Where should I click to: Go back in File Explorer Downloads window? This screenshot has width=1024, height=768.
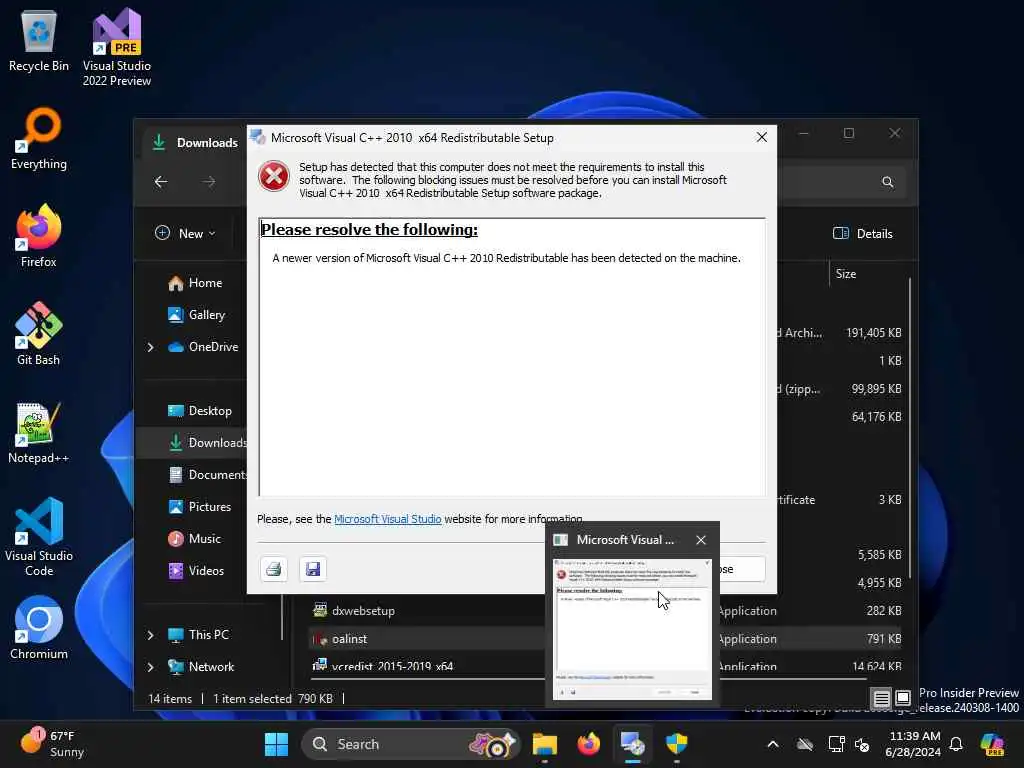pos(161,182)
